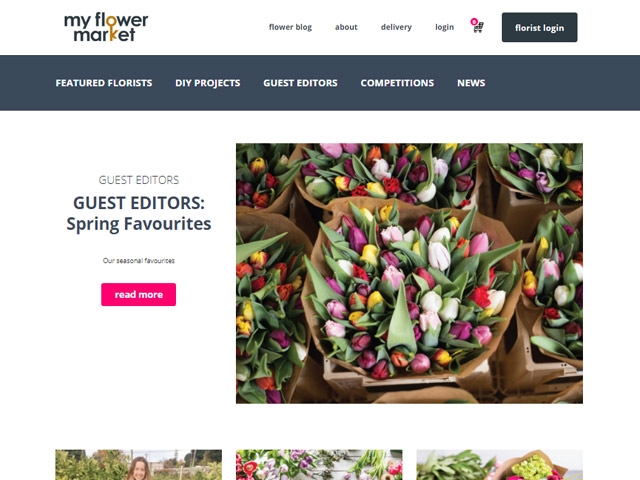Open the shopping cart icon

coord(478,27)
